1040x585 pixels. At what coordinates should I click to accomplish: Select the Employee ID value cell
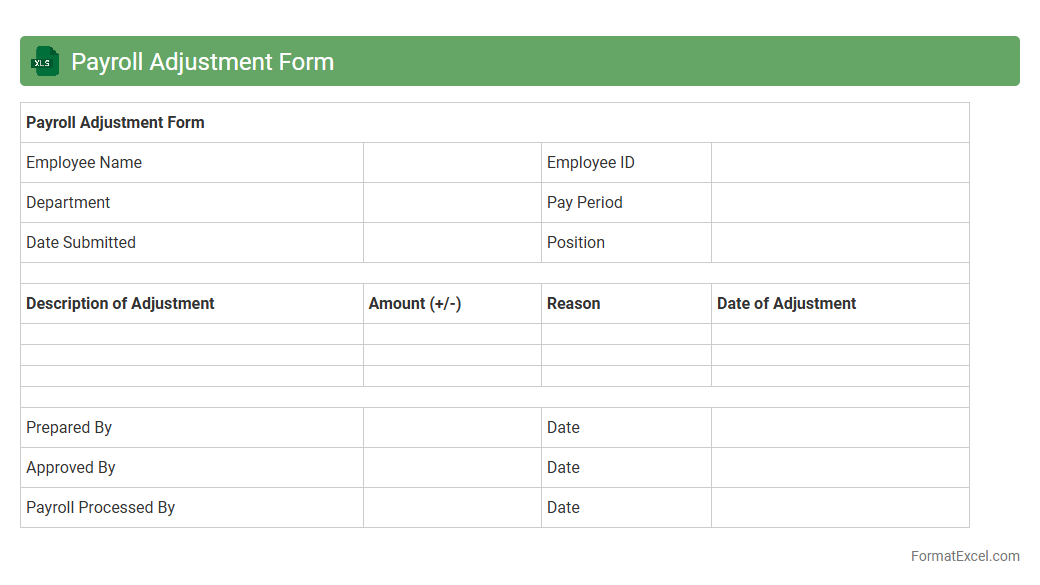point(840,163)
